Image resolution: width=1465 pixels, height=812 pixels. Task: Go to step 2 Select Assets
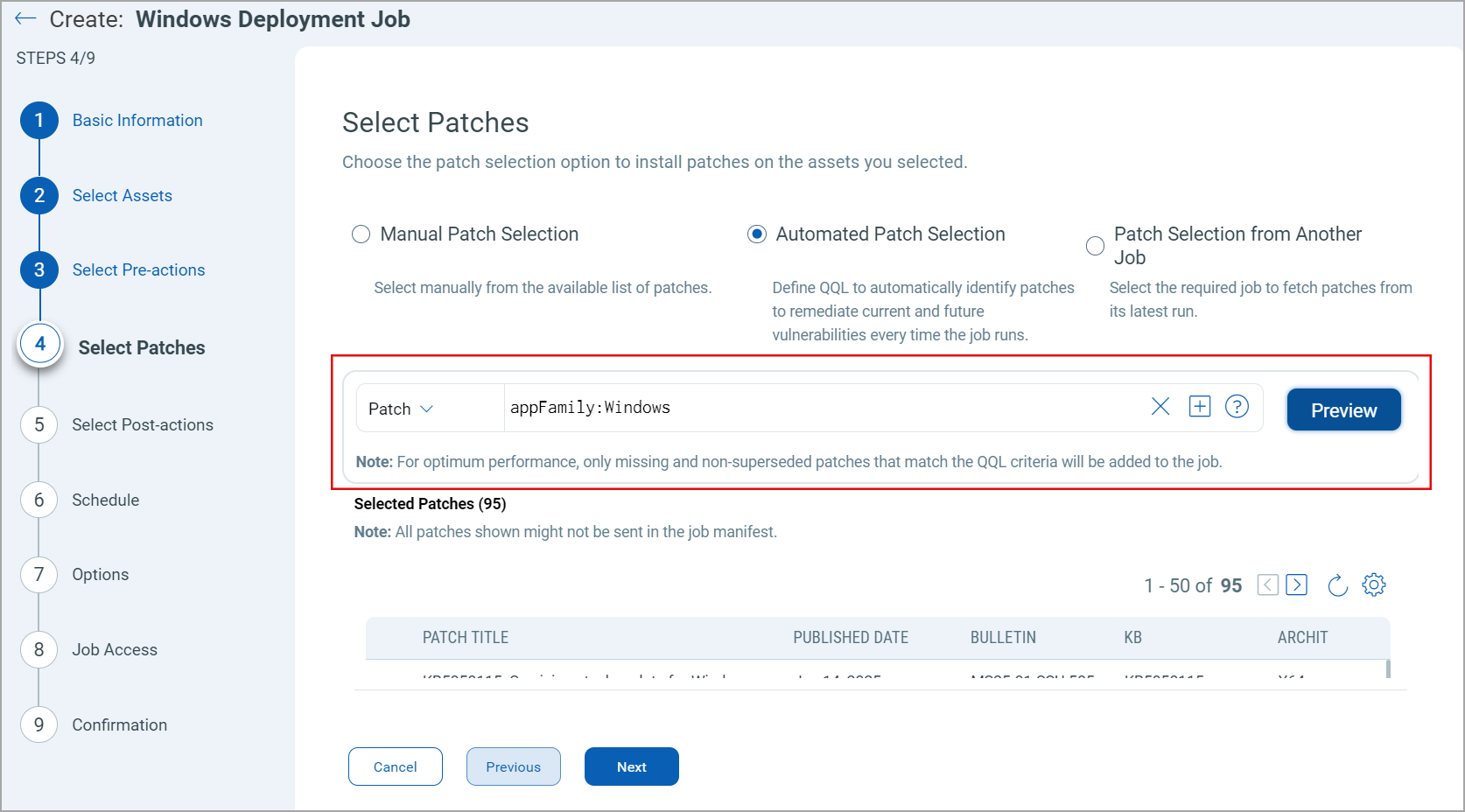(x=122, y=195)
